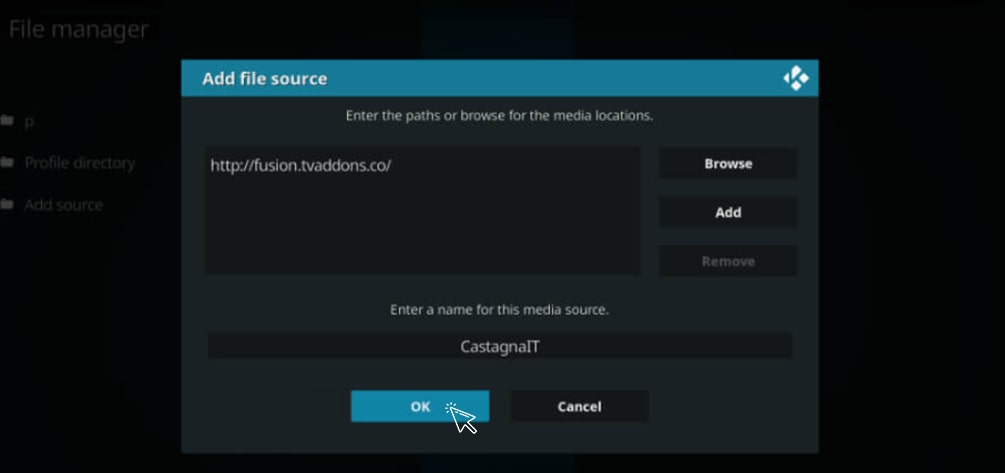Viewport: 1005px width, 473px height.
Task: Click the Remove path button
Action: (728, 261)
